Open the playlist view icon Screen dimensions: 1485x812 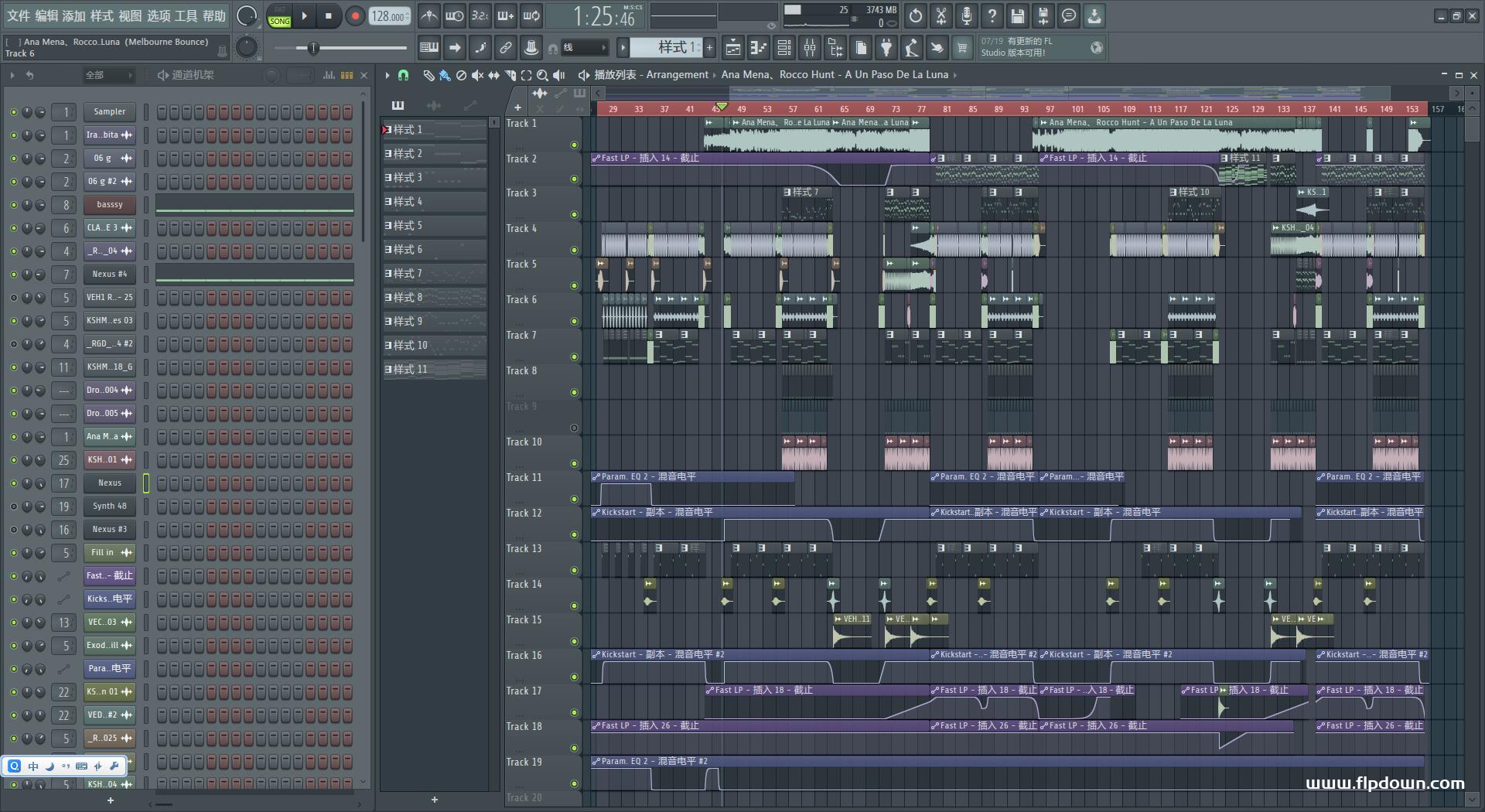tap(733, 48)
